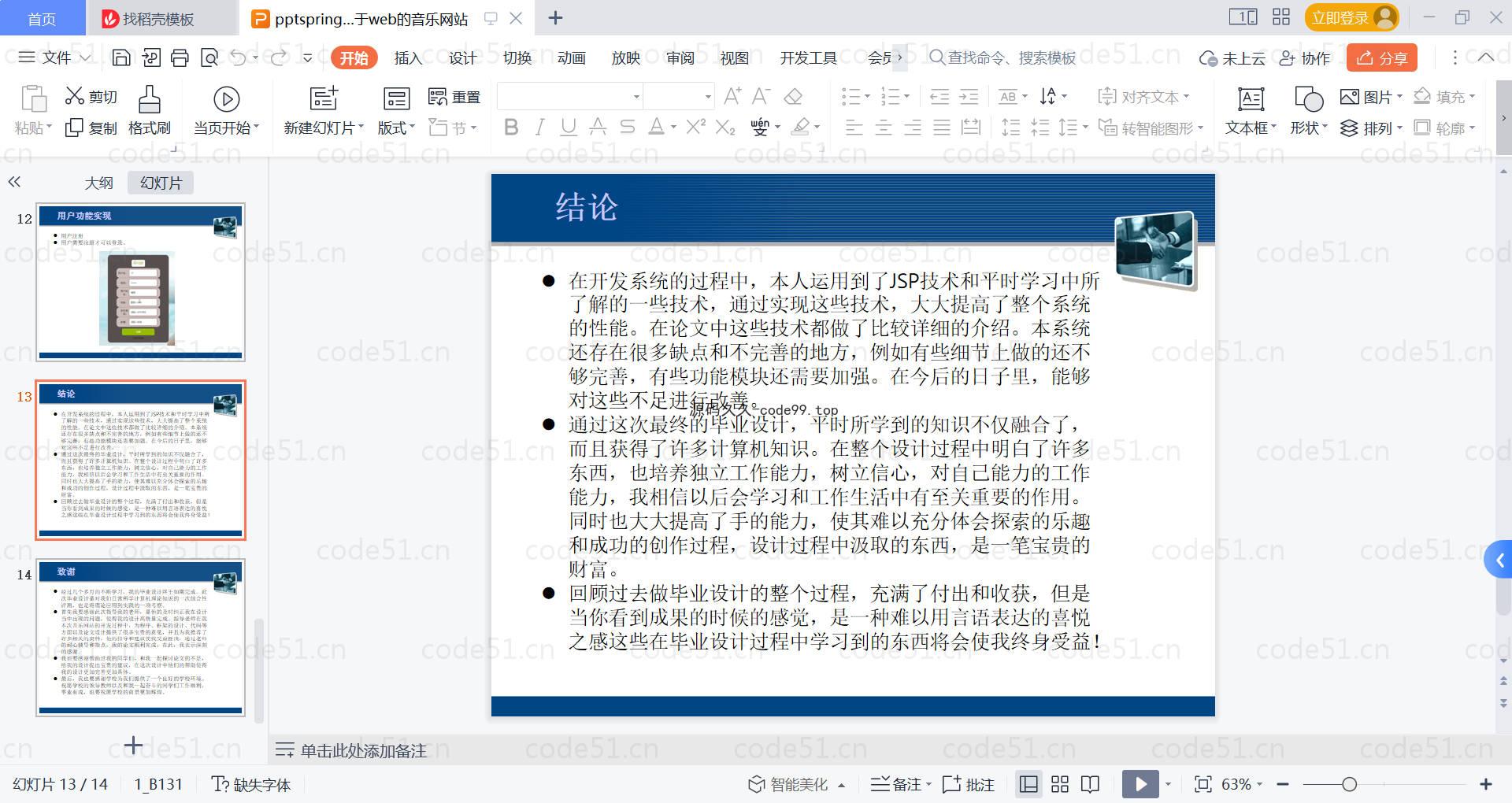Increase font size with A+ icon
This screenshot has height=803, width=1512.
coord(732,96)
